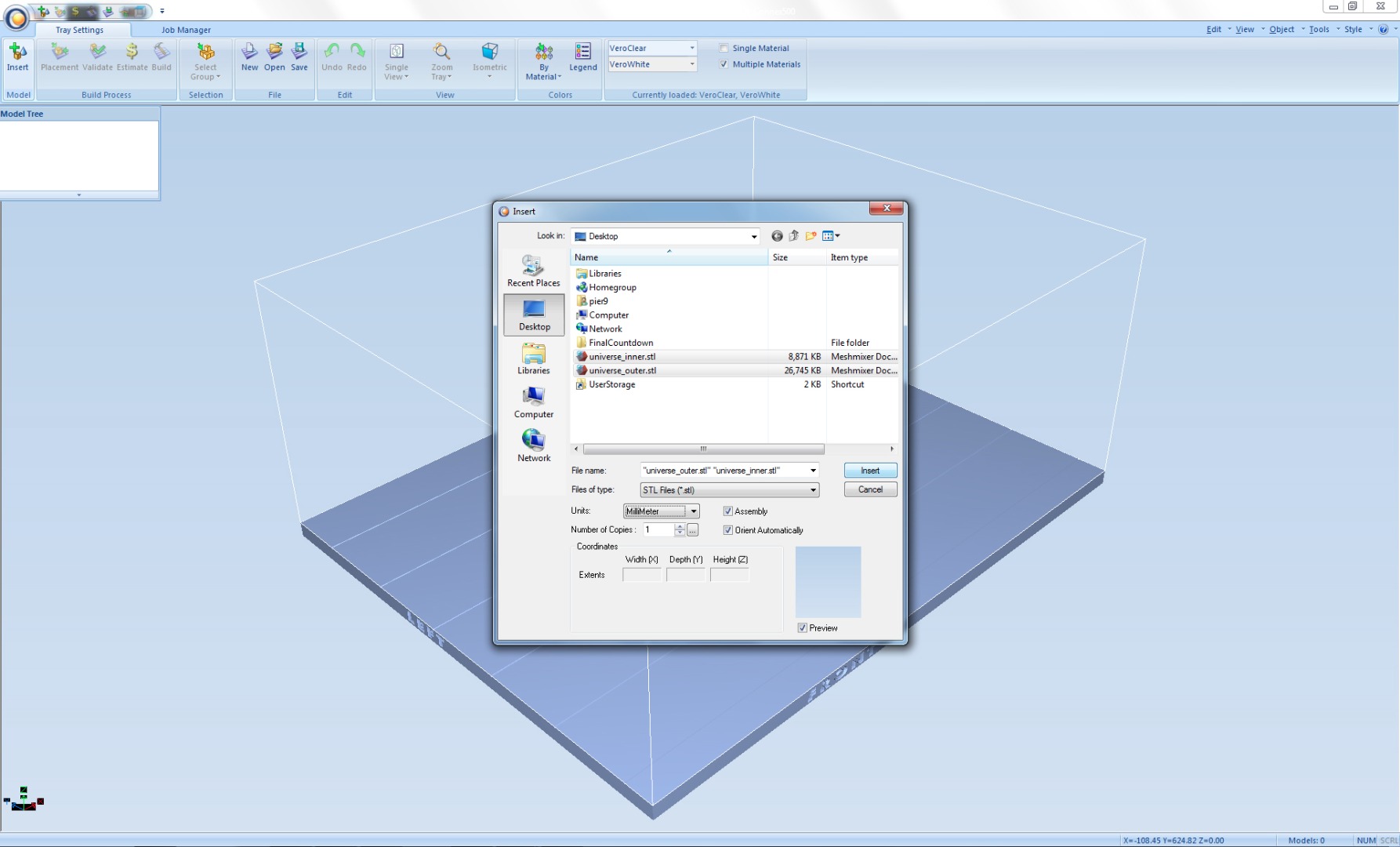Screen dimensions: 1400x847
Task: Increase the number of copies spinner
Action: 680,527
